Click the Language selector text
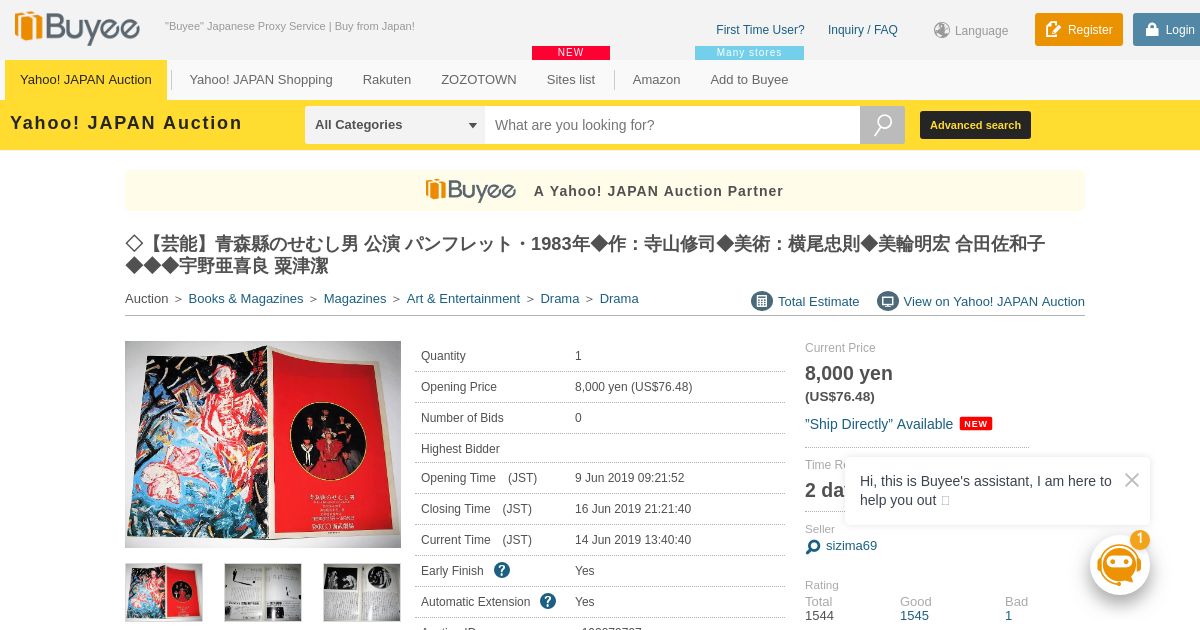The height and width of the screenshot is (630, 1200). pyautogui.click(x=981, y=31)
